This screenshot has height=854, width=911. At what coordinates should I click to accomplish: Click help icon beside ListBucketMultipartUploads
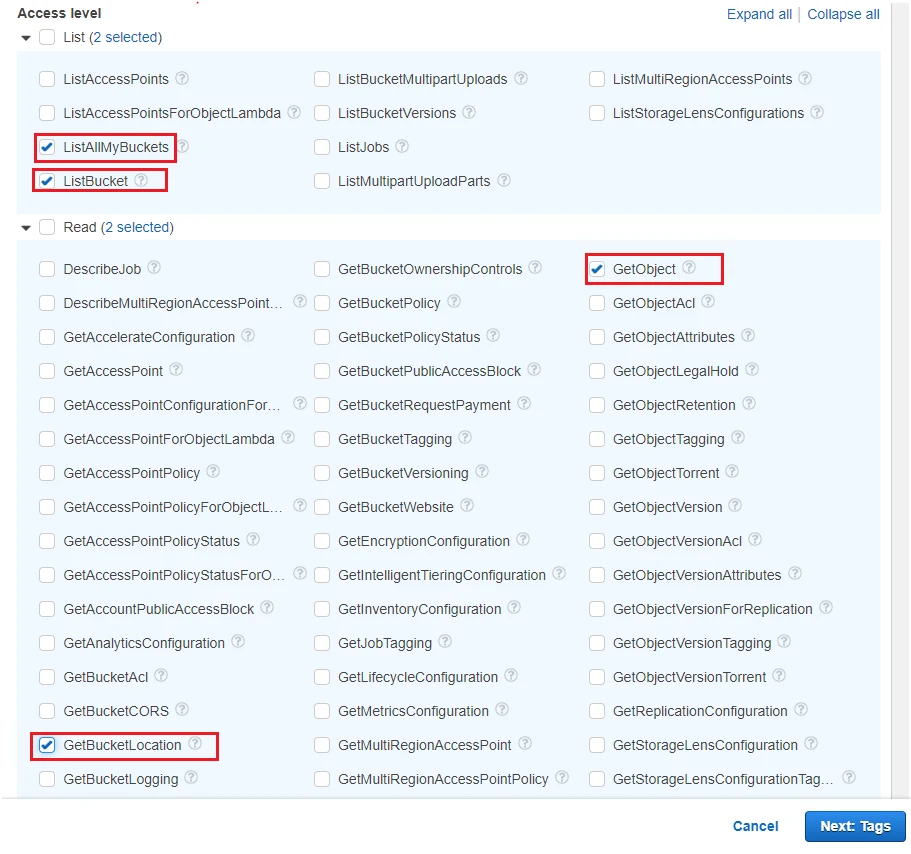click(521, 78)
